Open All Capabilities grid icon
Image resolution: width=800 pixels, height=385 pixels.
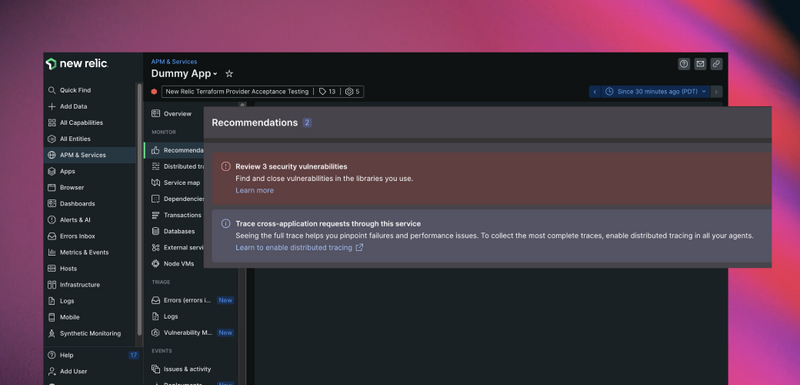[x=52, y=123]
